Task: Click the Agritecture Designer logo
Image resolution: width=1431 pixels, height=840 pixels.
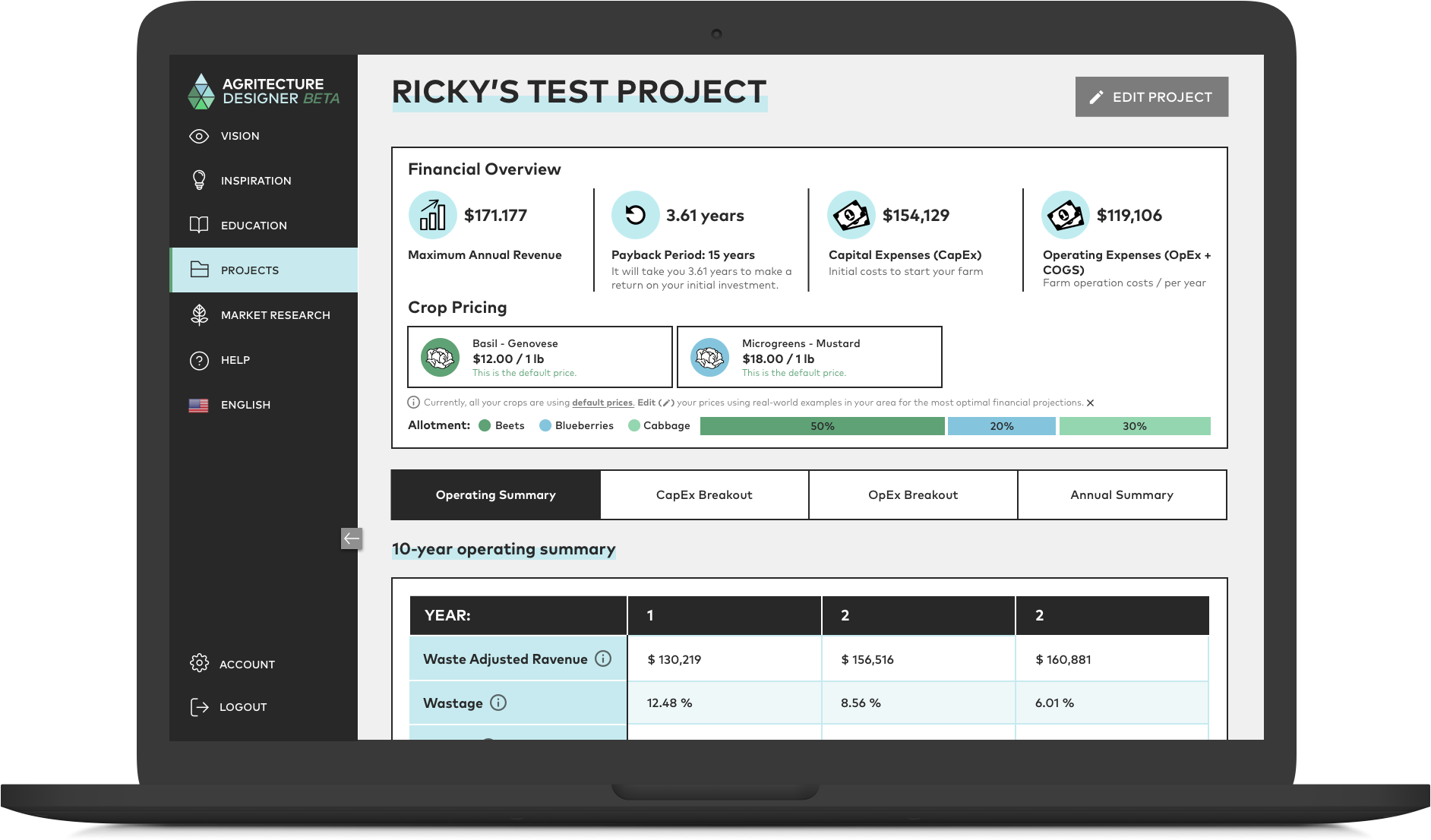Action: coord(263,91)
